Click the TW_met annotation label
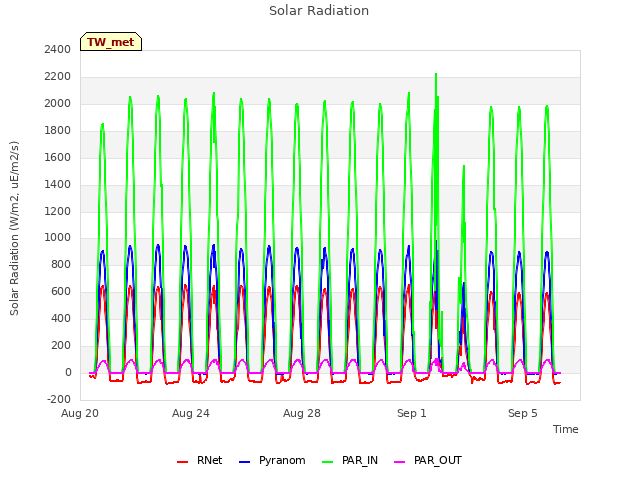 coord(111,42)
